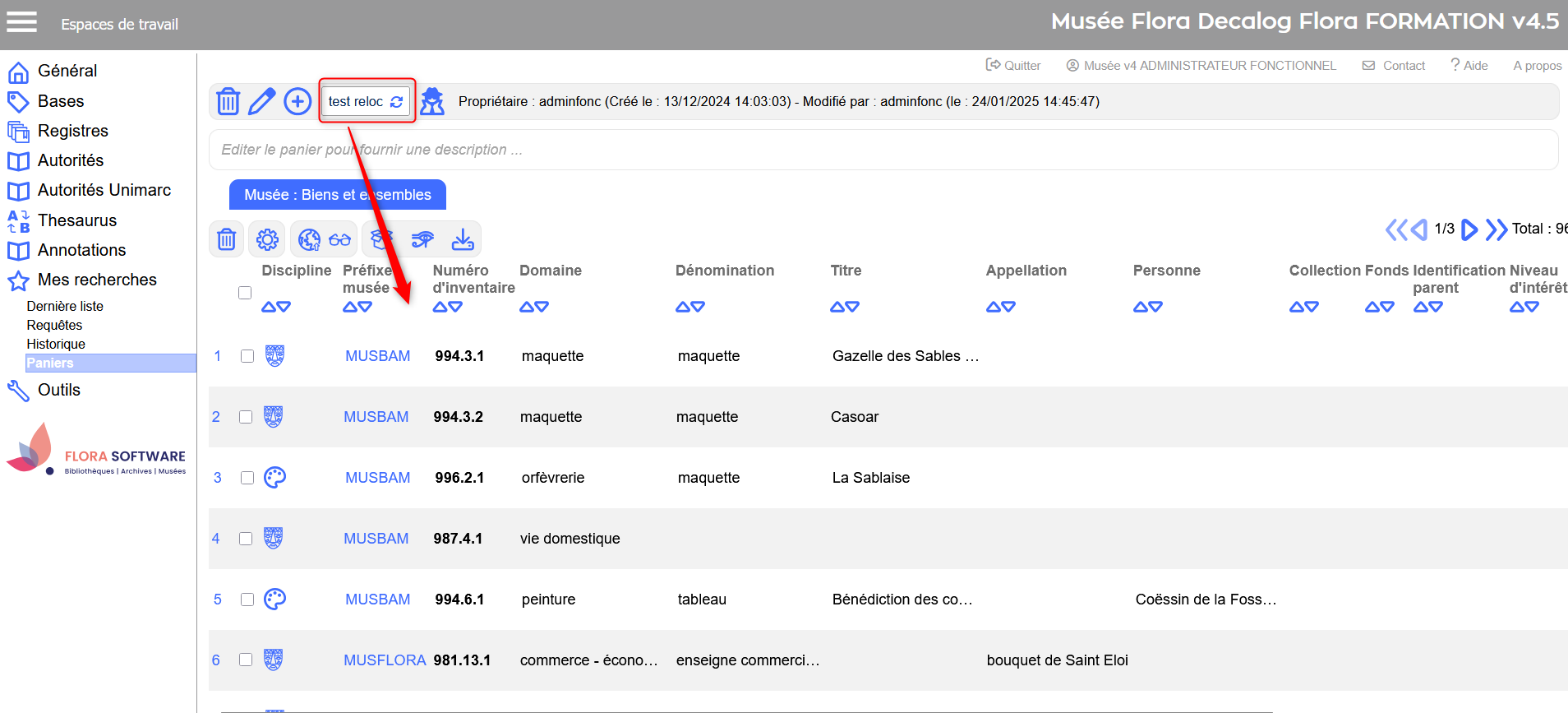Click the glasses view icon
This screenshot has height=713, width=1568.
point(339,239)
